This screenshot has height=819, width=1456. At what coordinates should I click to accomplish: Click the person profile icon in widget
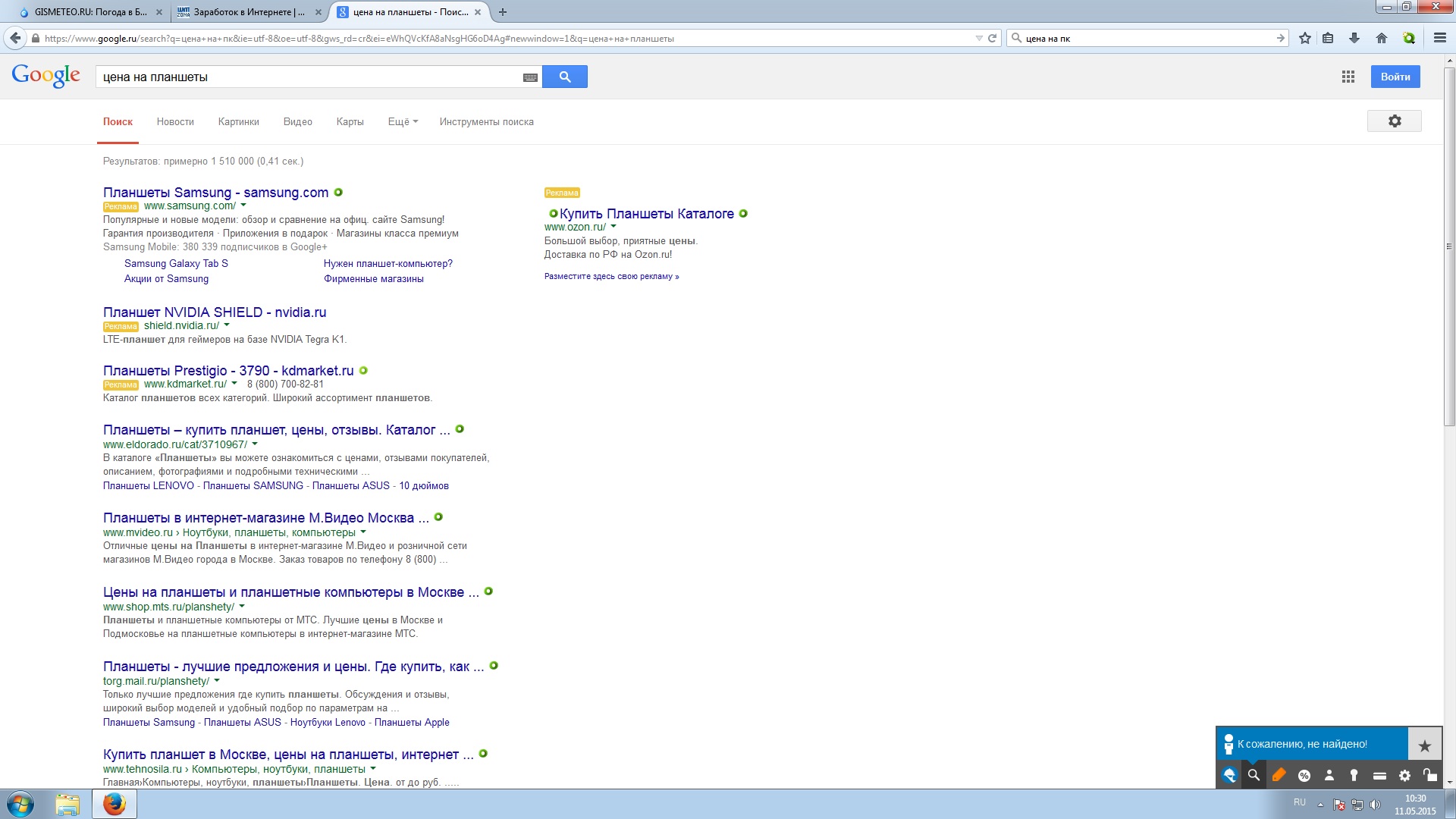coord(1329,775)
